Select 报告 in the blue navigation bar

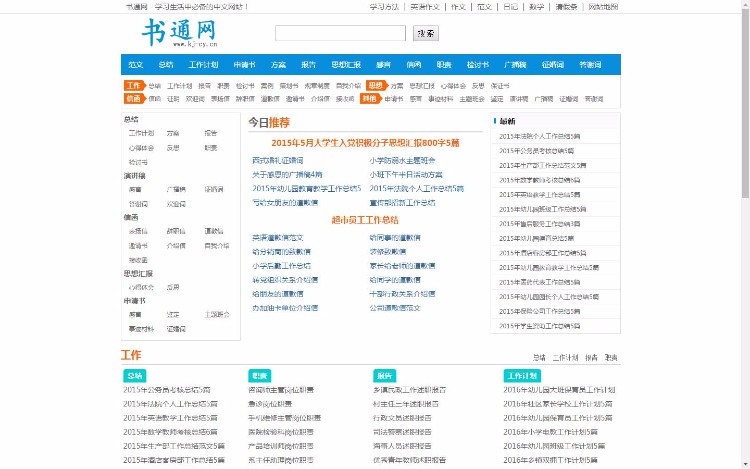pos(308,65)
